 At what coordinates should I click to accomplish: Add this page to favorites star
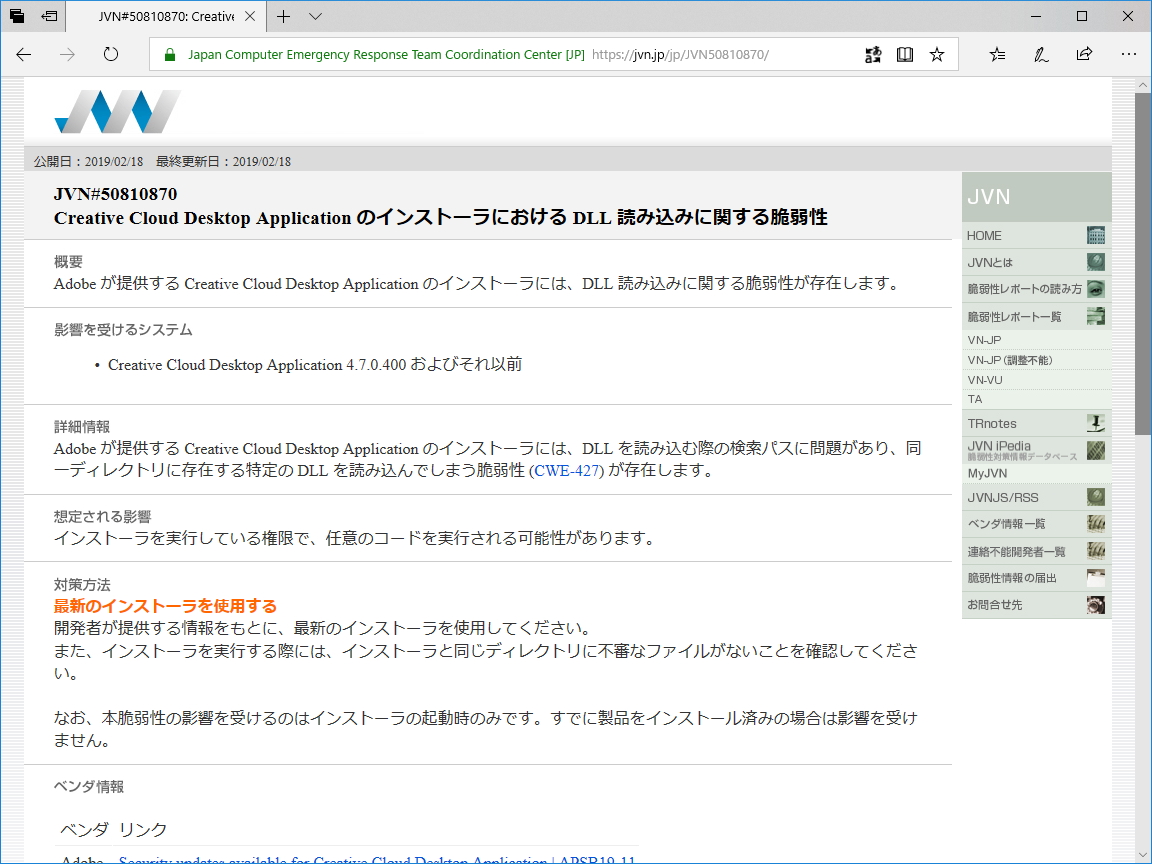coord(937,54)
